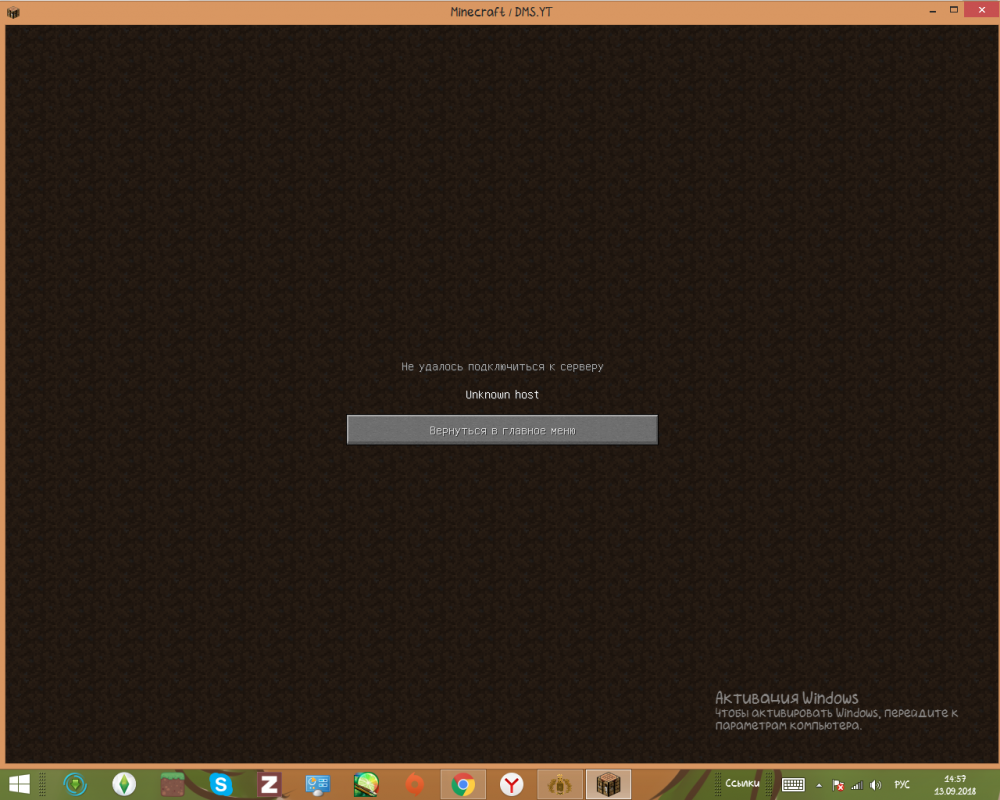The width and height of the screenshot is (1000, 800).
Task: Open the Control Panel taskbar icon
Action: (x=318, y=784)
